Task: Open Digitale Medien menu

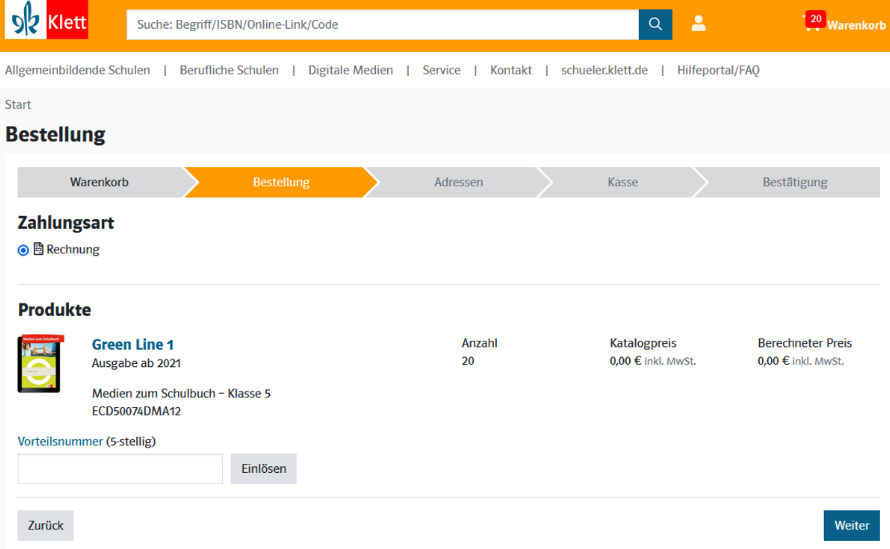Action: tap(351, 70)
